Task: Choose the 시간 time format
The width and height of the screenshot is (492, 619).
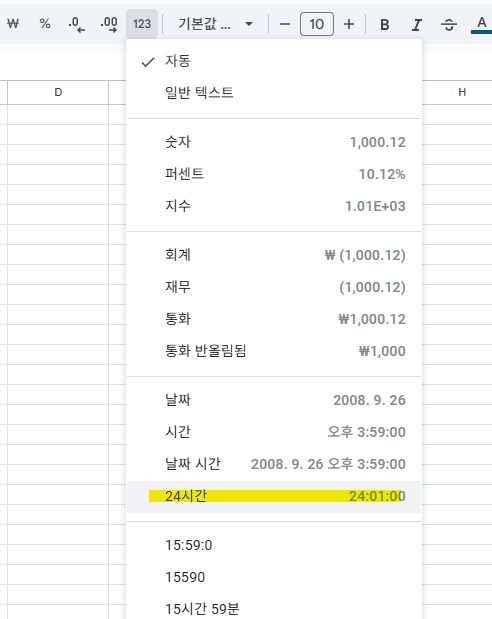Action: [x=274, y=432]
